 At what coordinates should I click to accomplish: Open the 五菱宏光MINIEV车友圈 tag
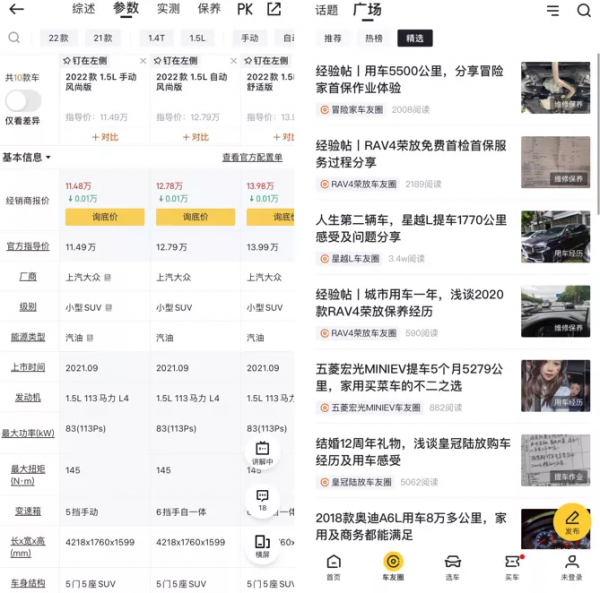coord(370,407)
